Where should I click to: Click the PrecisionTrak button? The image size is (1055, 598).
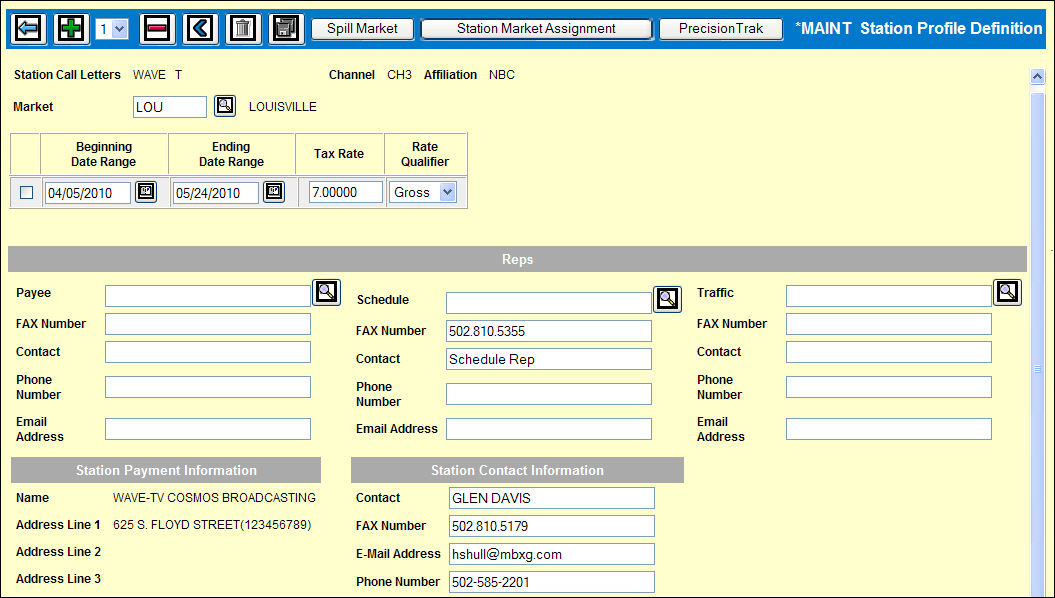(721, 29)
